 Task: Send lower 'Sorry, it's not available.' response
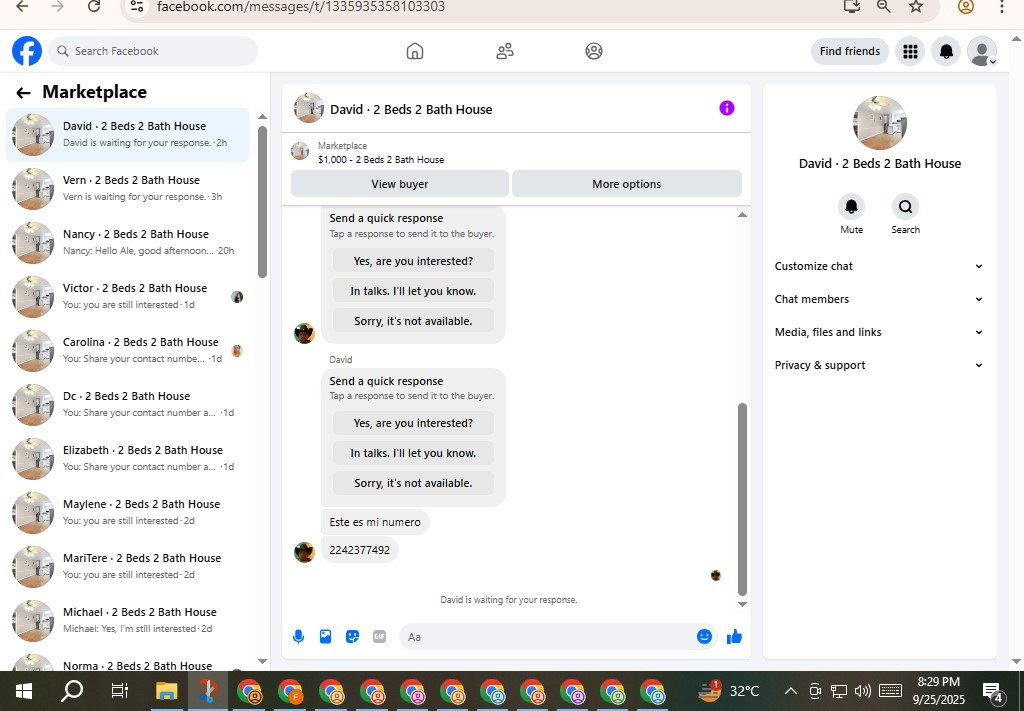tap(413, 483)
